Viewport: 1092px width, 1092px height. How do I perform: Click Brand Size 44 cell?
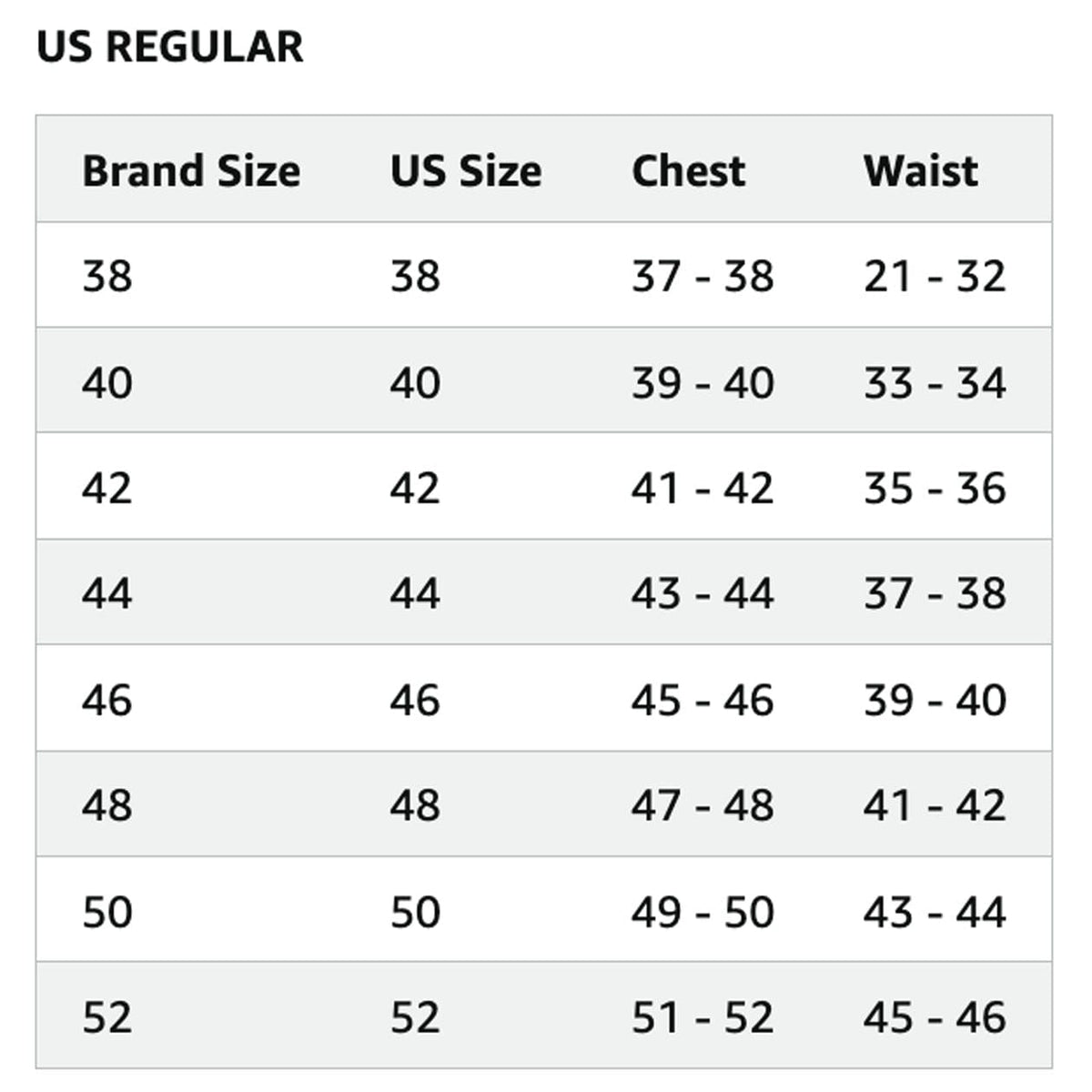coord(107,593)
